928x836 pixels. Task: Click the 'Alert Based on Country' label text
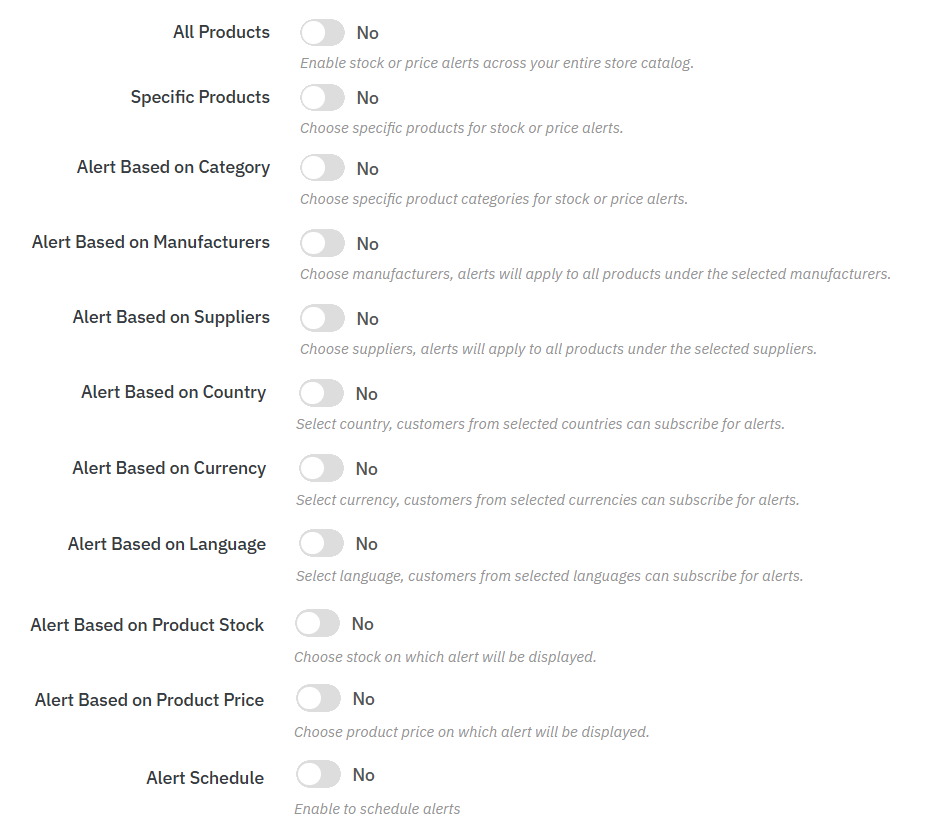[173, 392]
